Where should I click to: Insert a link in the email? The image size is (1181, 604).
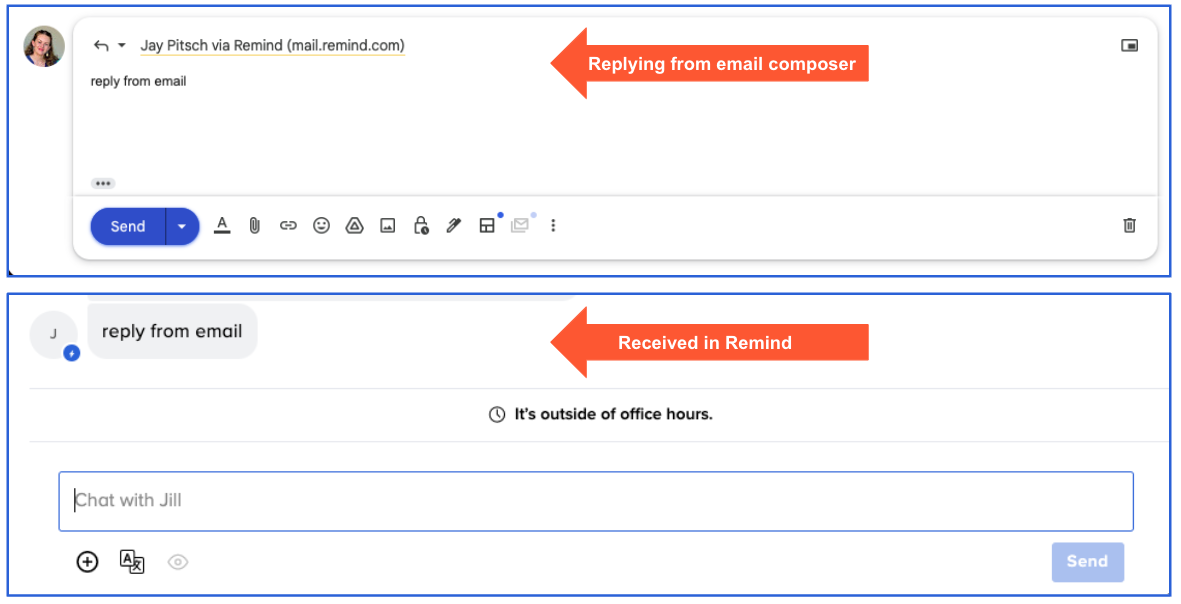(x=288, y=226)
